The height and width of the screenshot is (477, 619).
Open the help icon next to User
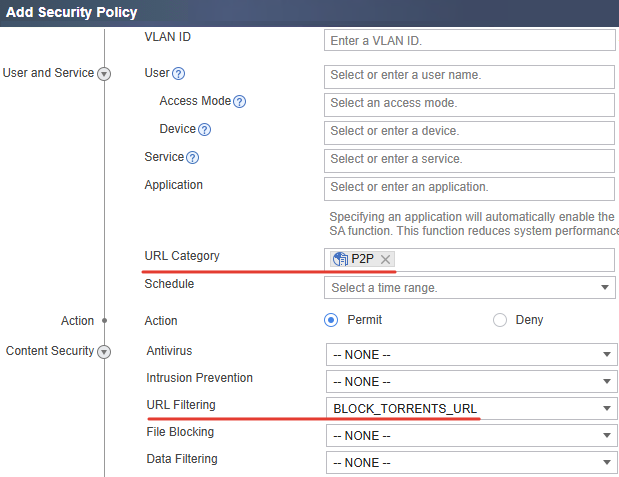[178, 73]
